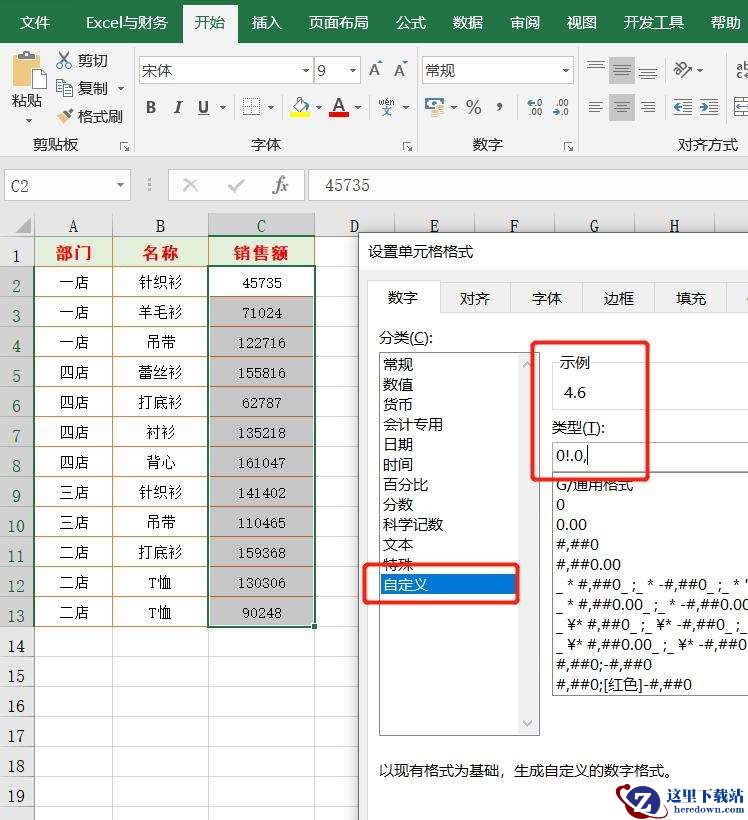
Task: Click category list scroll down arrow
Action: click(x=527, y=723)
